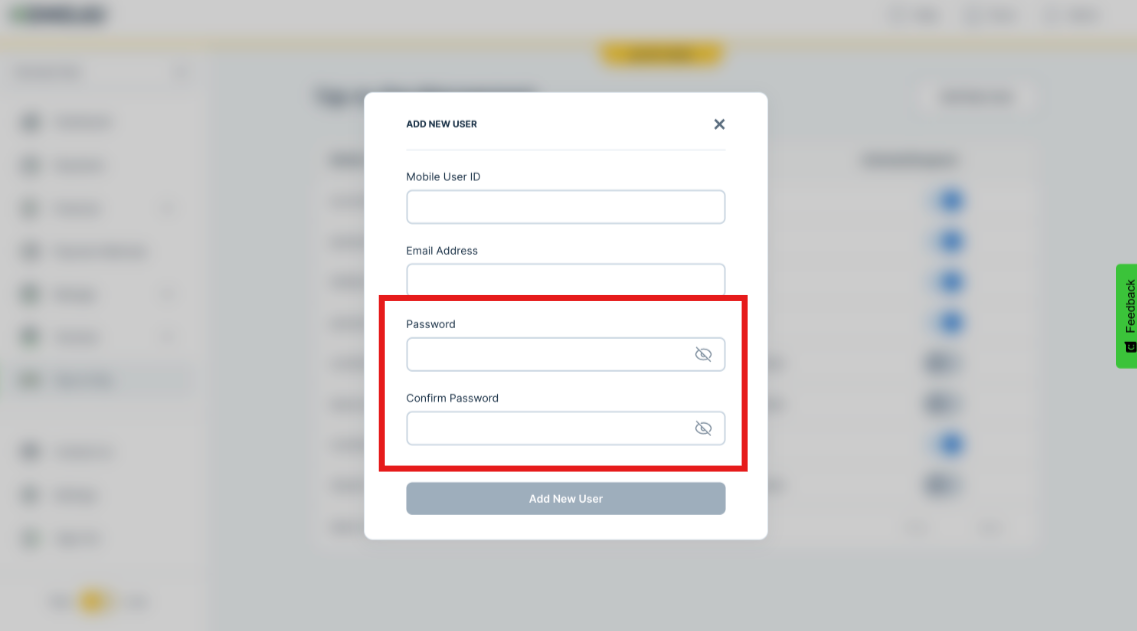The height and width of the screenshot is (631, 1137).
Task: Toggle visibility in the Confirm Password field
Action: [703, 428]
